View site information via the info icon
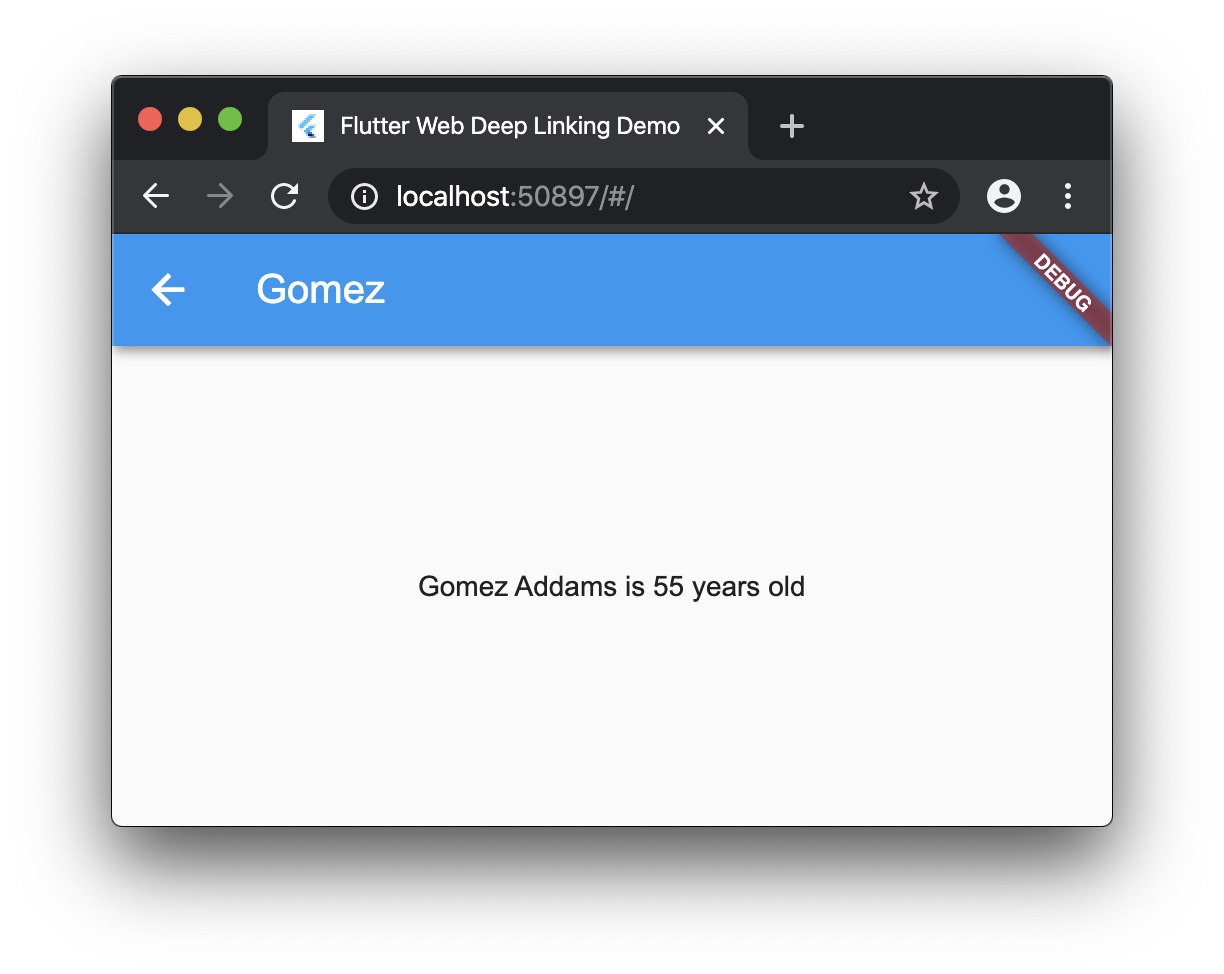1224x974 pixels. [x=364, y=197]
